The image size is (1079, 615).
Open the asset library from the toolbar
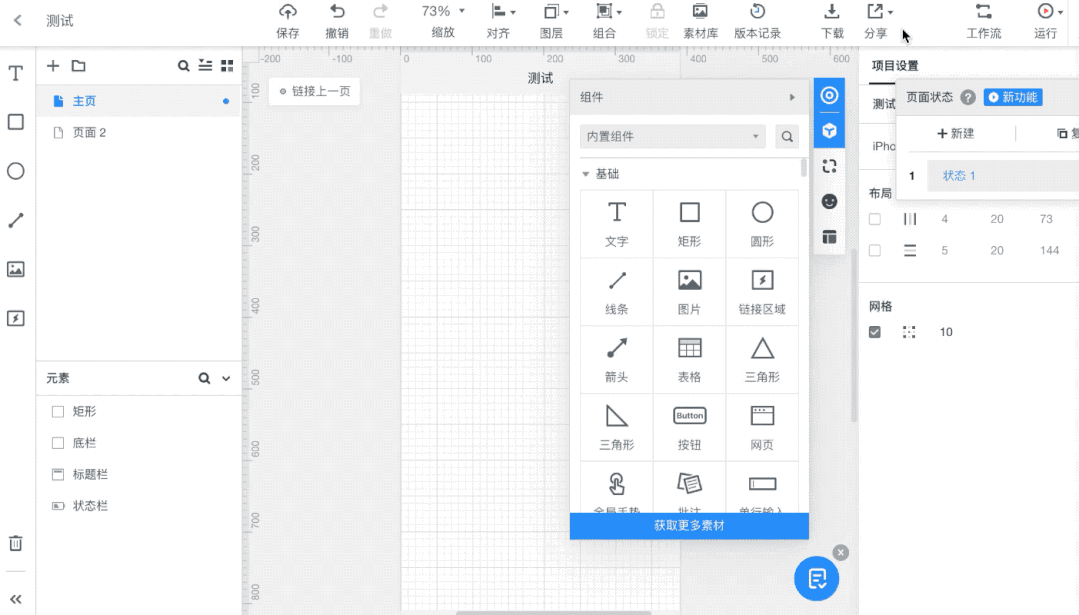point(700,12)
